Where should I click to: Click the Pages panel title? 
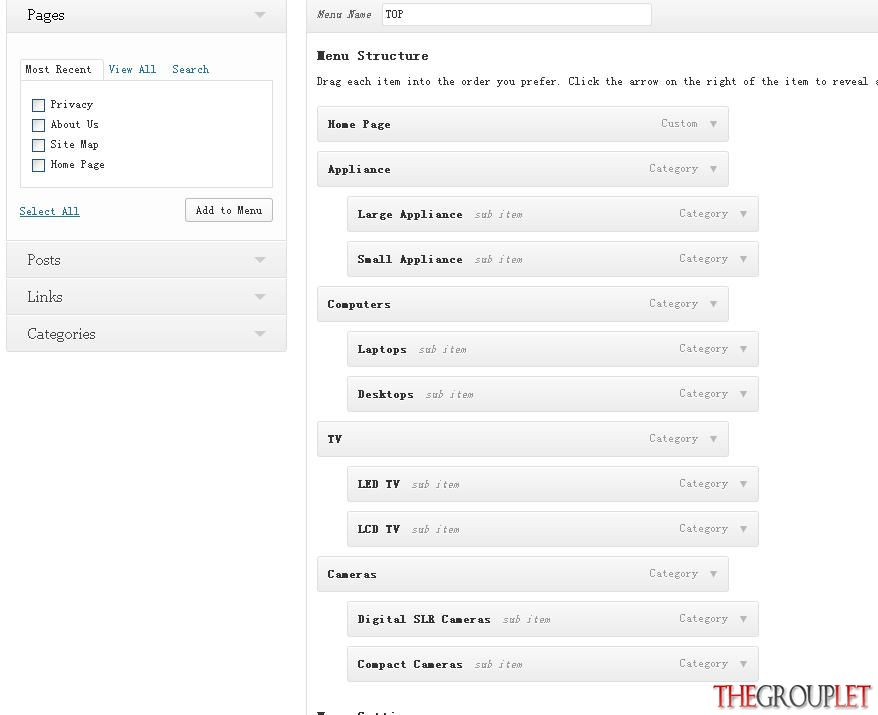[46, 15]
